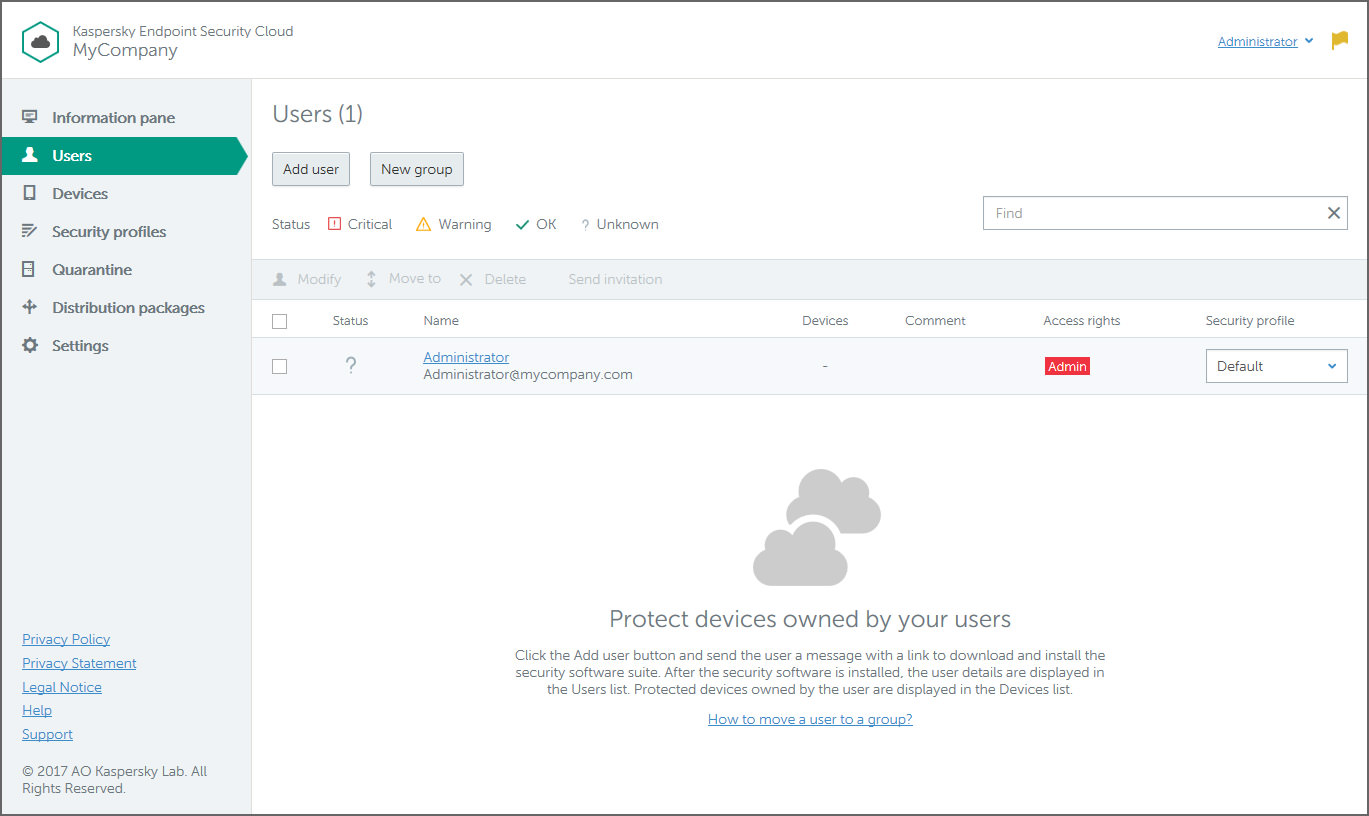Open Security profiles in sidebar
1369x816 pixels.
(109, 231)
